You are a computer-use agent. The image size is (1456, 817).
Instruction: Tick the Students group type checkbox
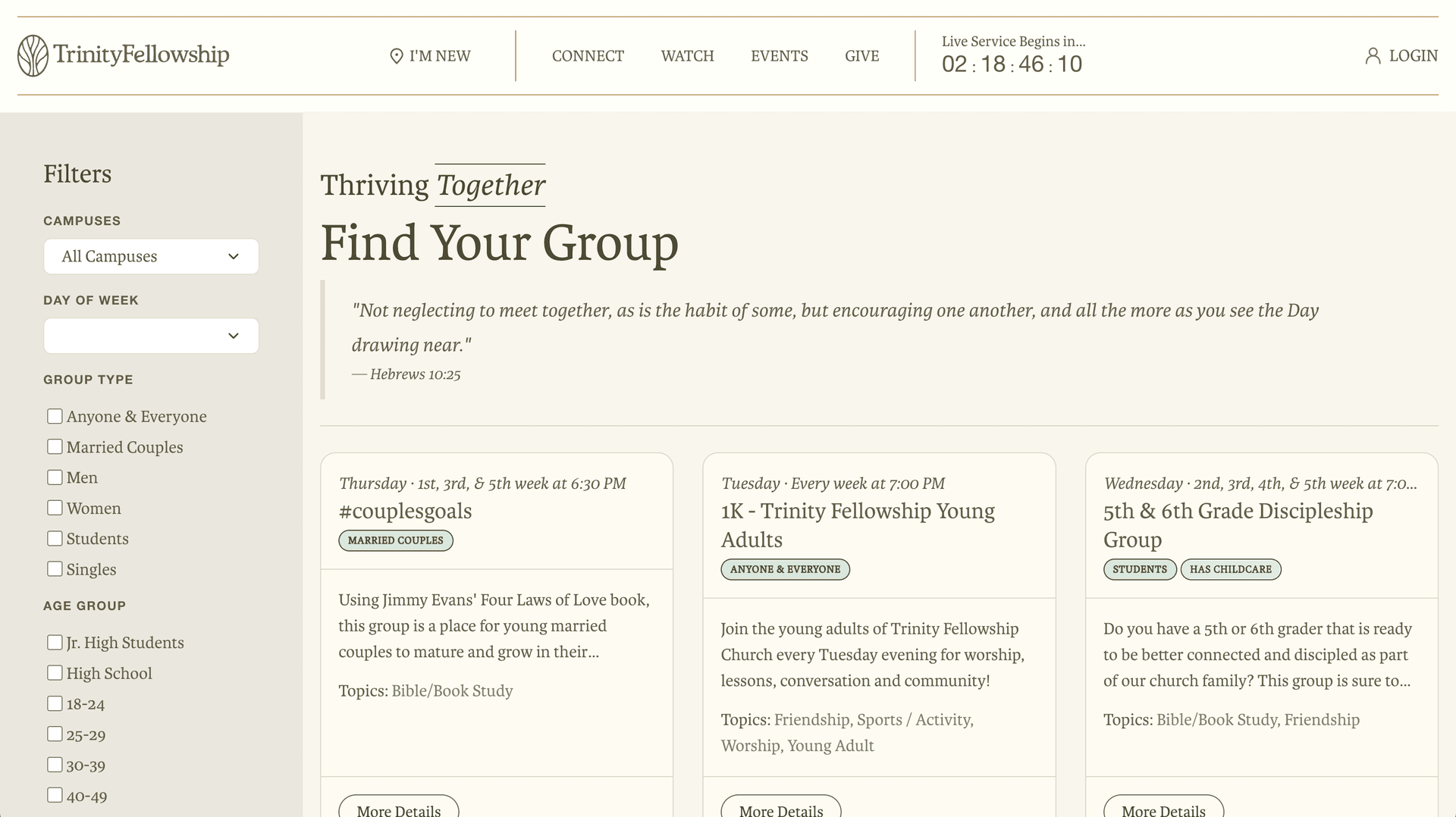[x=55, y=538]
